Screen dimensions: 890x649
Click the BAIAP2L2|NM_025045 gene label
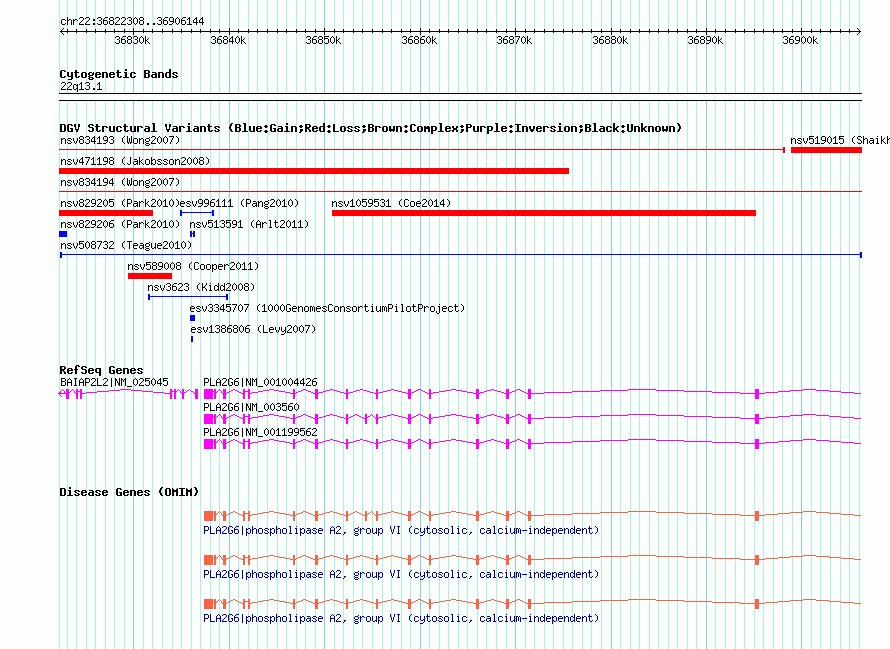click(114, 382)
